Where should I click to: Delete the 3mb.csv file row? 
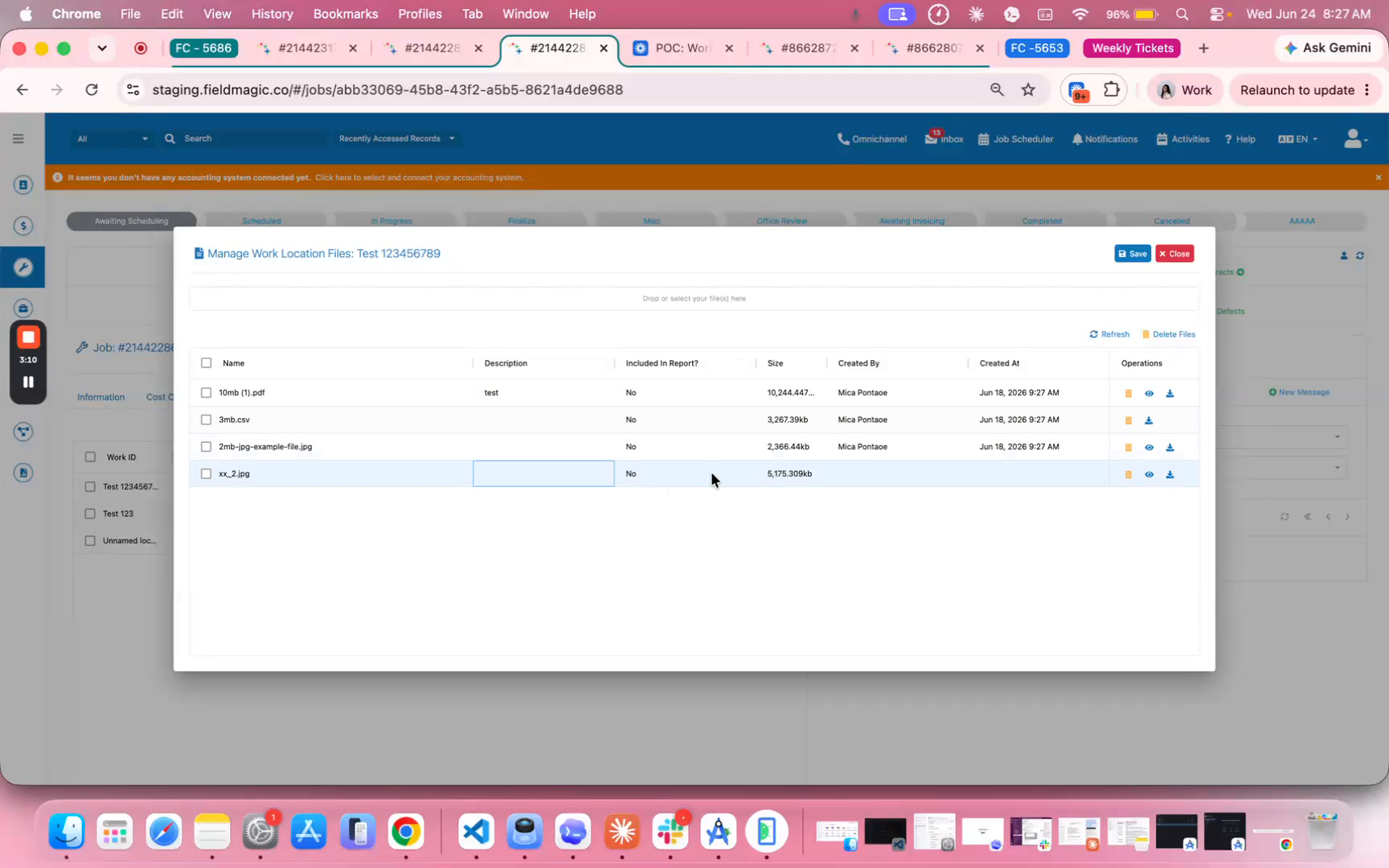(1128, 420)
